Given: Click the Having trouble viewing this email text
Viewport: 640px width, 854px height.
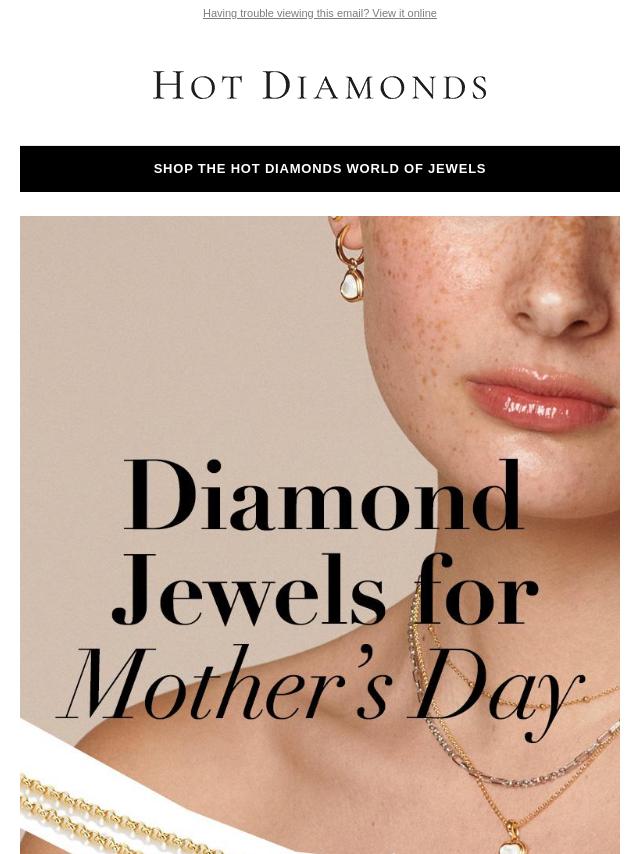Looking at the screenshot, I should tap(285, 14).
